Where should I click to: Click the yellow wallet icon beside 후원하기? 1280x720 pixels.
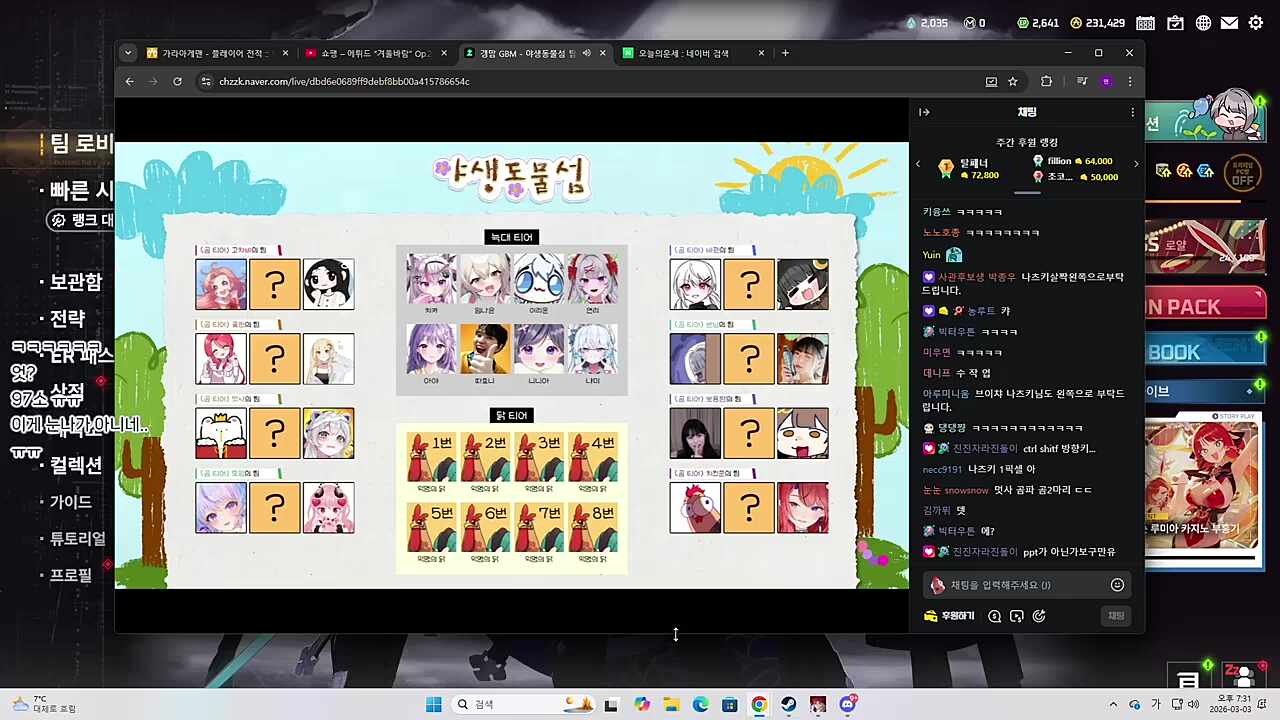[x=931, y=615]
